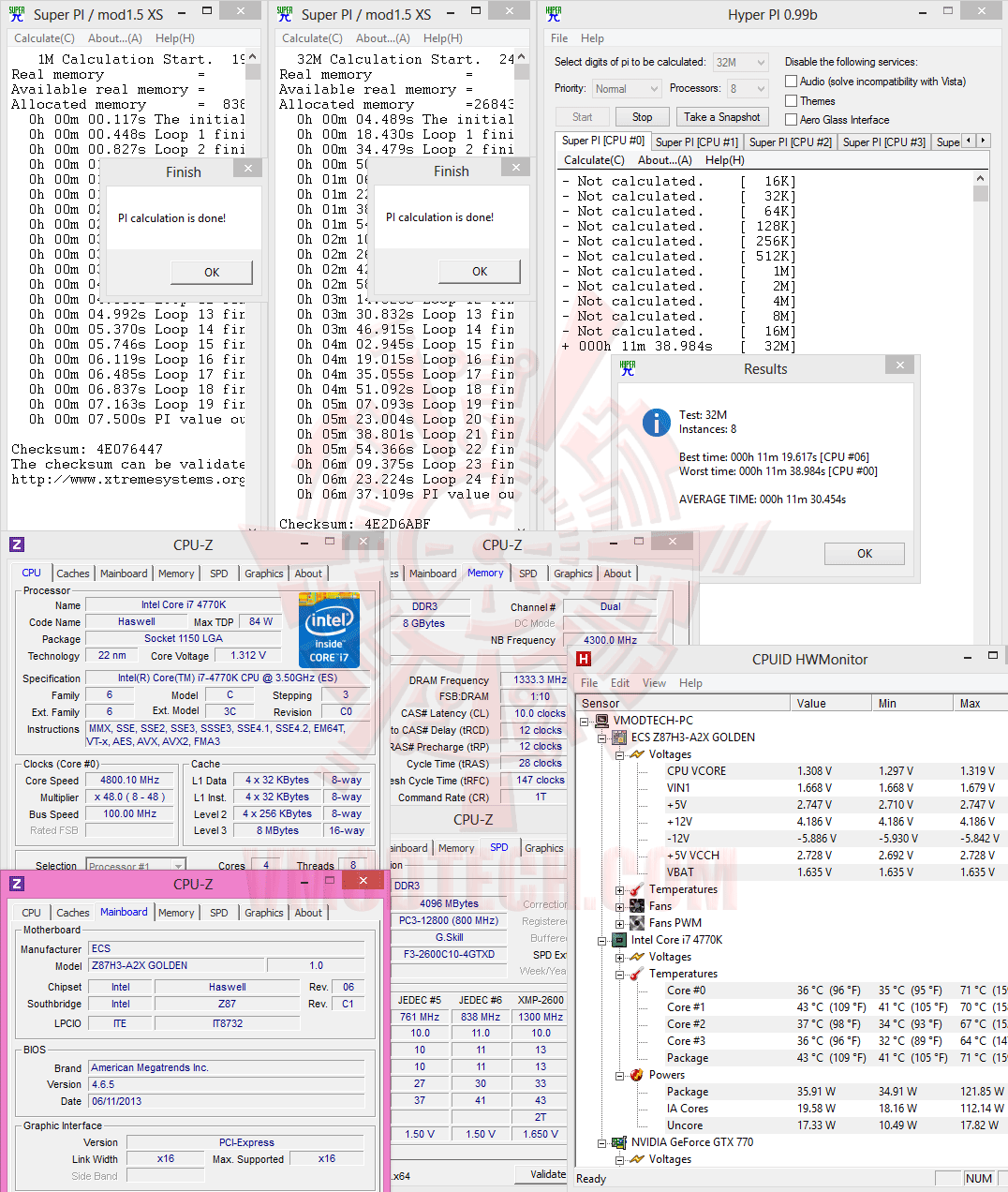Open Help(H) menu in the 32M Super PI window

tap(443, 38)
